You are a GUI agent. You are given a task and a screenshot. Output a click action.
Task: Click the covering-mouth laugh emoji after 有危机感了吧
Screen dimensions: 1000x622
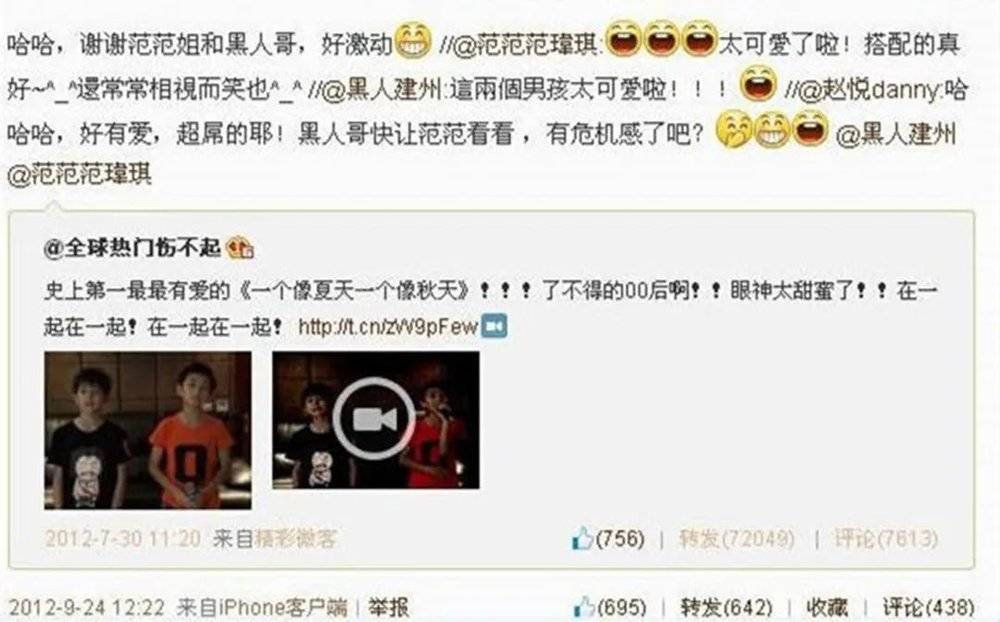[735, 130]
